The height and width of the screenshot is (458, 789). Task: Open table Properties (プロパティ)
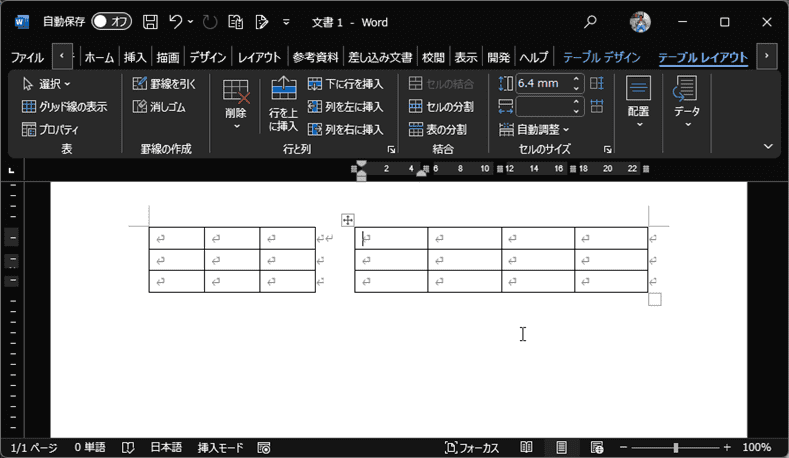[x=50, y=129]
